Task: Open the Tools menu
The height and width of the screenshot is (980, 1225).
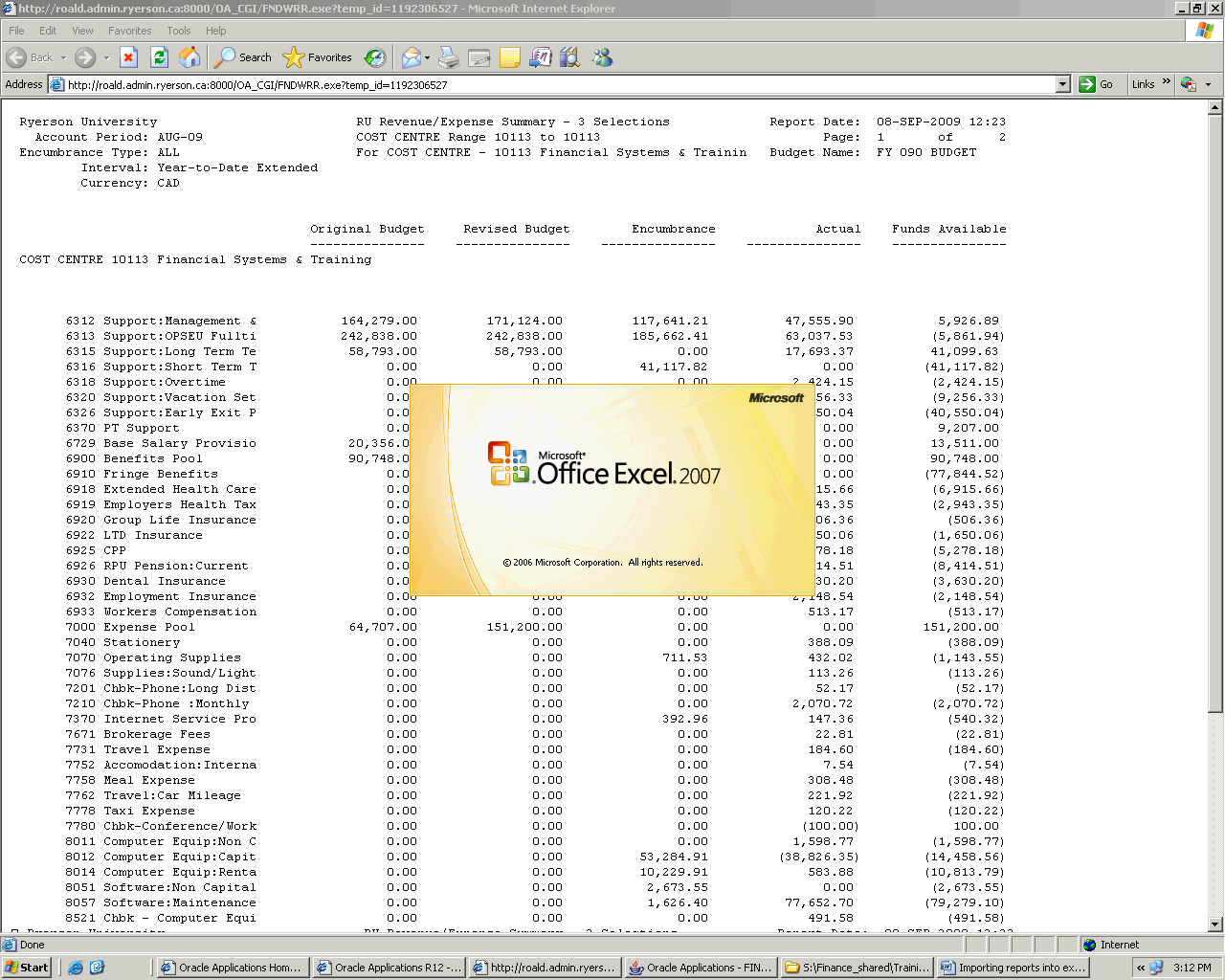Action: click(x=178, y=31)
